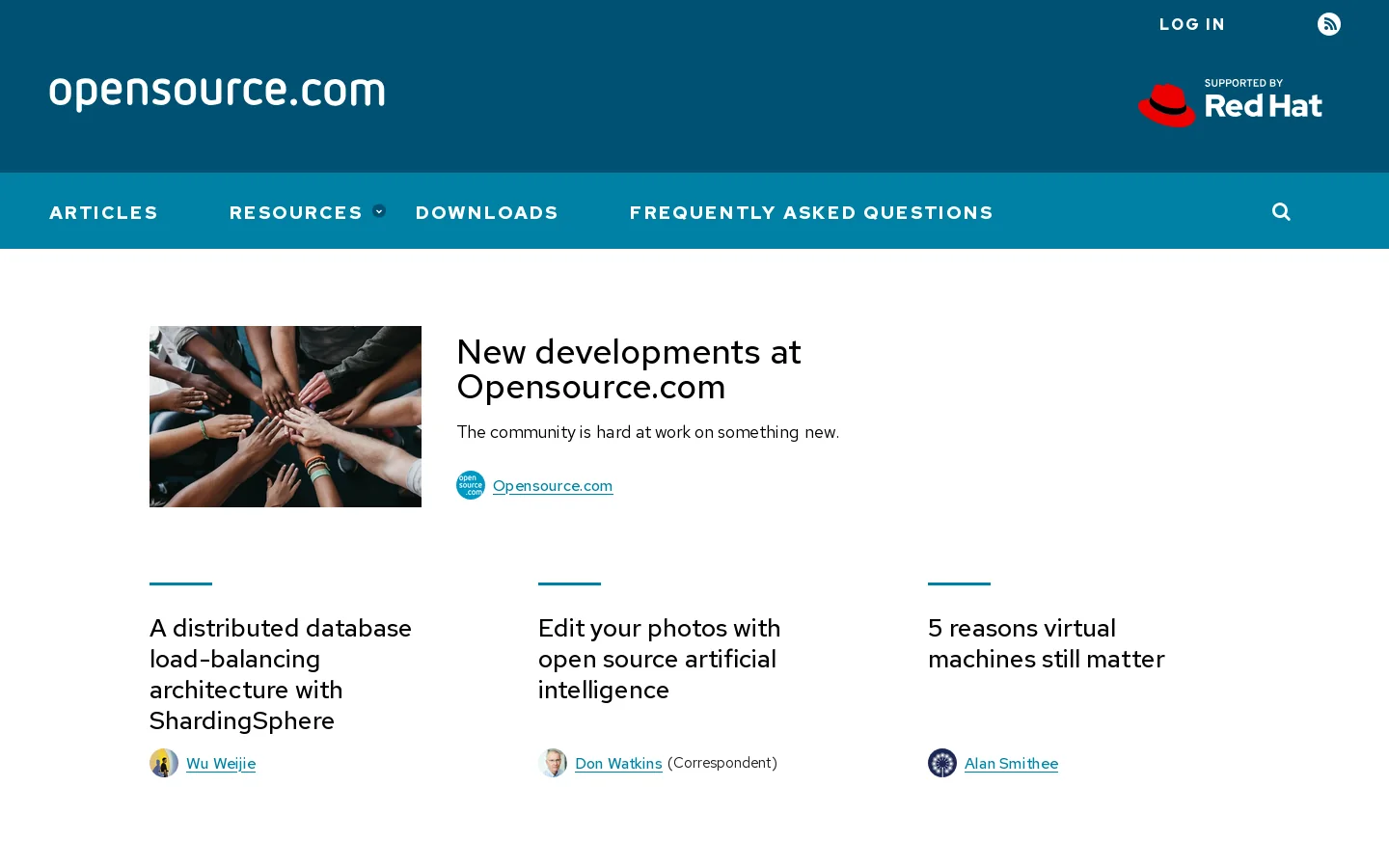
Task: Click the opensource.com site logo
Action: click(x=217, y=94)
